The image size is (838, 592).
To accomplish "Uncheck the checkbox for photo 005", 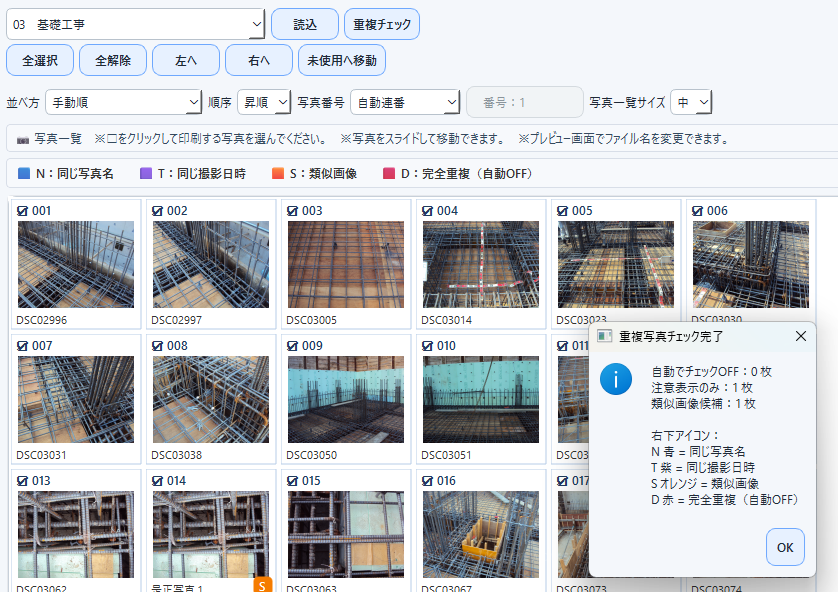I will click(562, 211).
